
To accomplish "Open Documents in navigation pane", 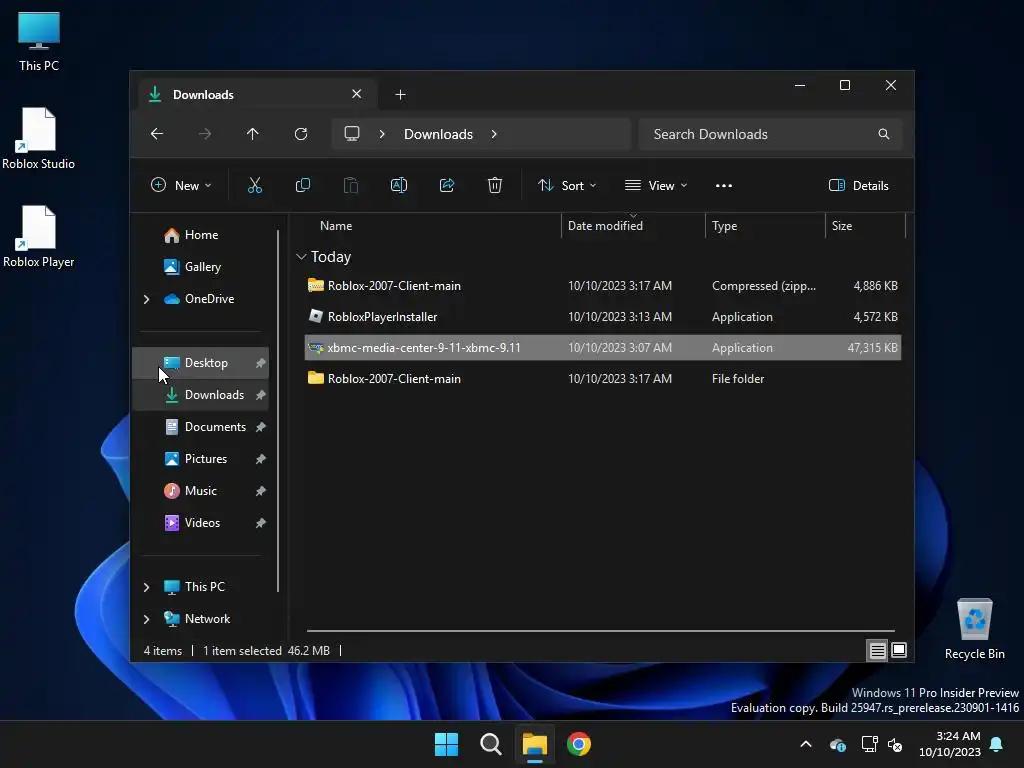I will (200, 427).
